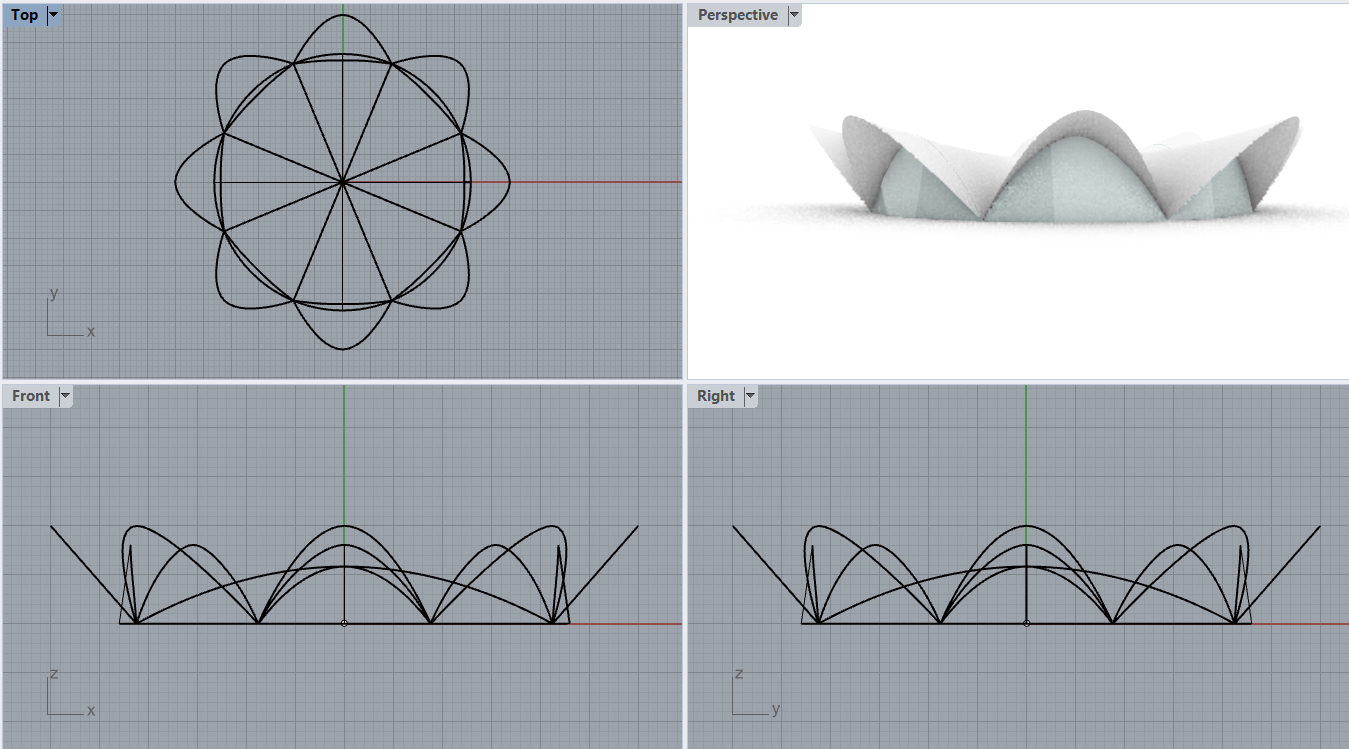Viewport: 1349px width, 749px height.
Task: Select the Perspective viewport title
Action: click(x=737, y=15)
